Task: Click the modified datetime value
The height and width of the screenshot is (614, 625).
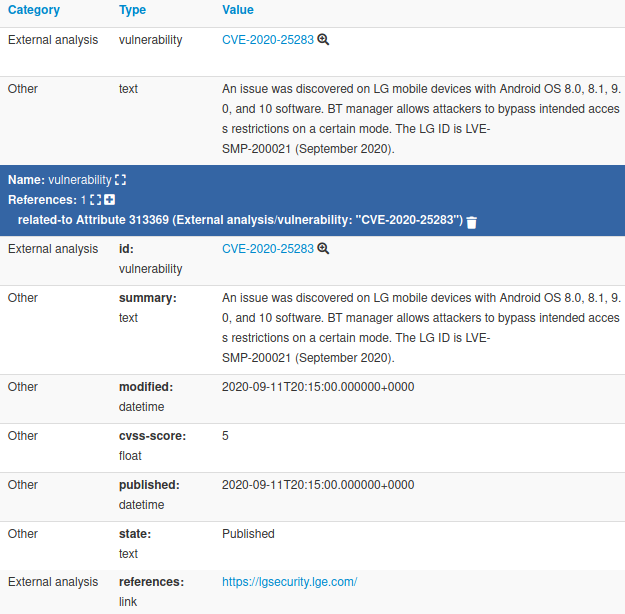Action: pyautogui.click(x=317, y=387)
